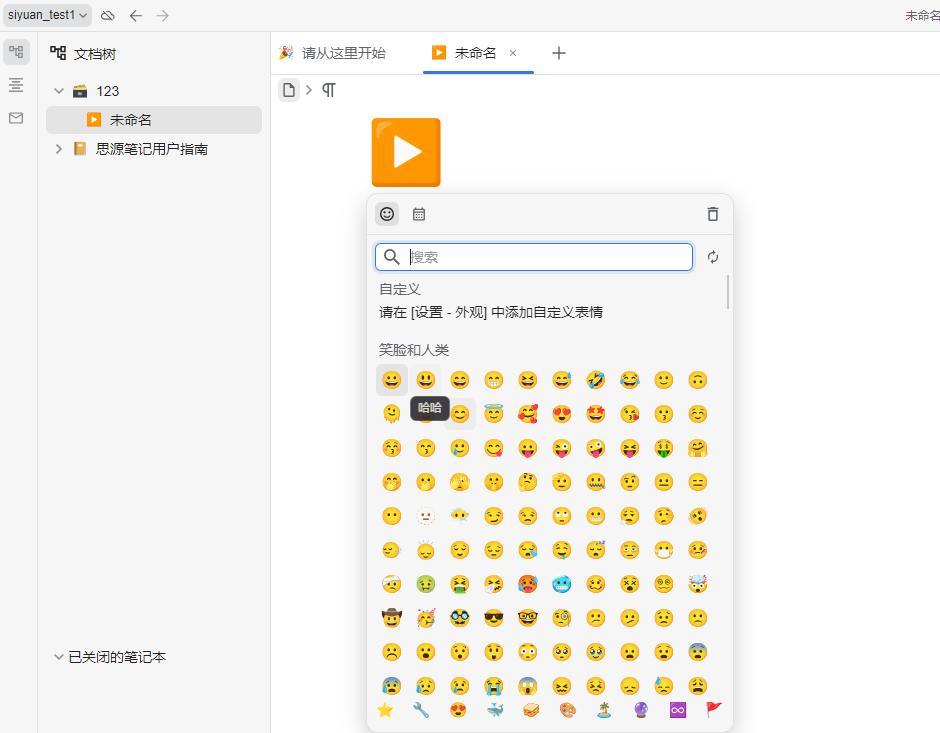Switch to the dynamic calendar icon tab
Viewport: 940px width, 733px height.
click(x=419, y=214)
